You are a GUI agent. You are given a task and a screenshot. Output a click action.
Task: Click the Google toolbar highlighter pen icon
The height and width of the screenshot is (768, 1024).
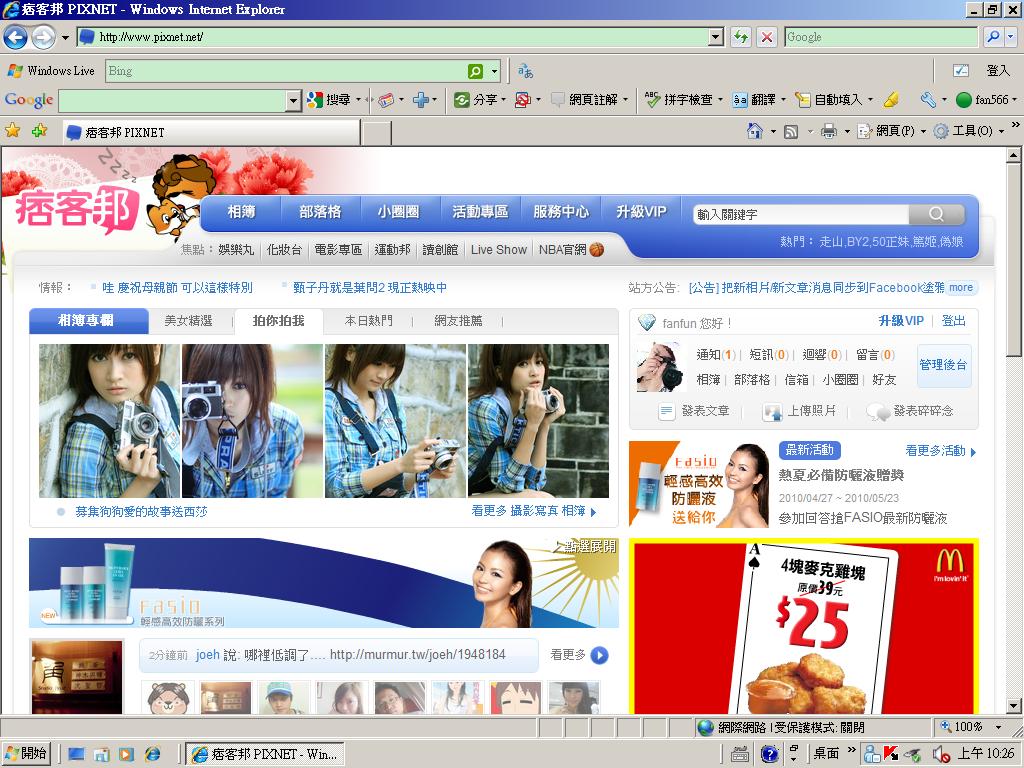coord(891,99)
